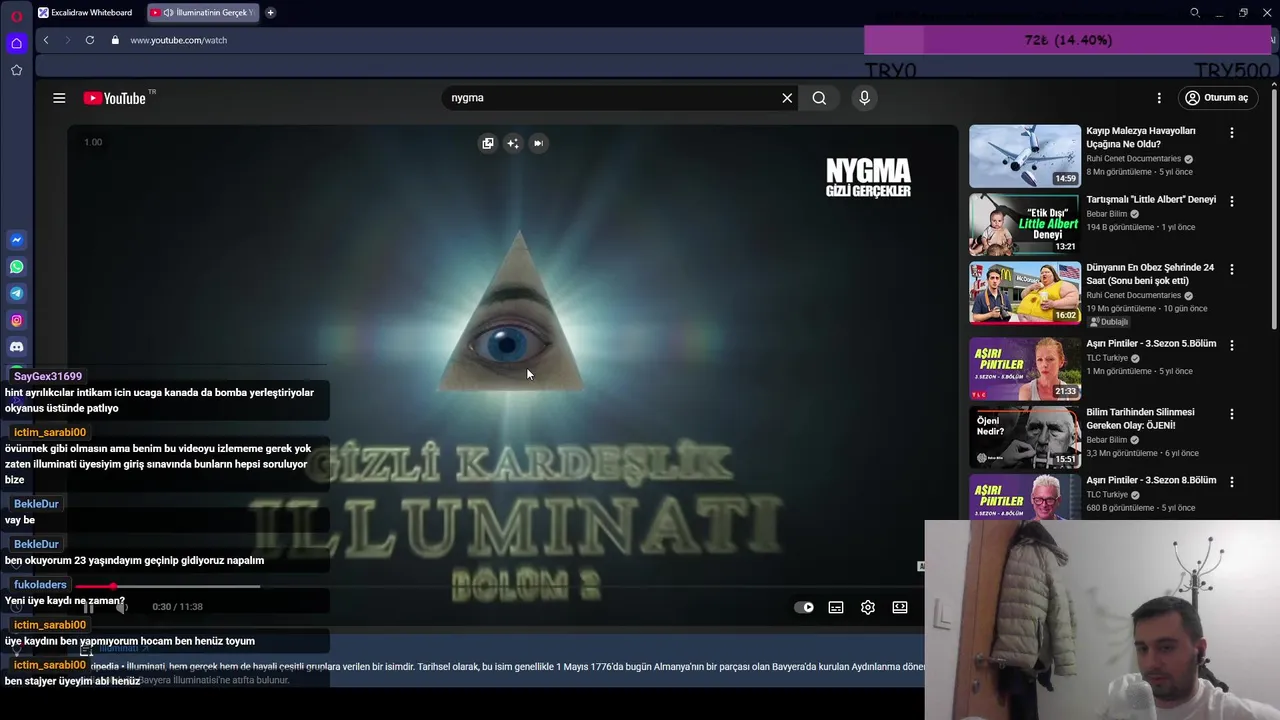Switch the player to theater mode
The height and width of the screenshot is (720, 1280).
coord(900,607)
